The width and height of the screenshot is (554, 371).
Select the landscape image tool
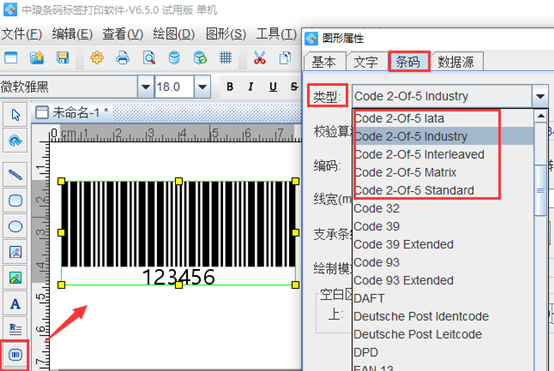pos(15,278)
